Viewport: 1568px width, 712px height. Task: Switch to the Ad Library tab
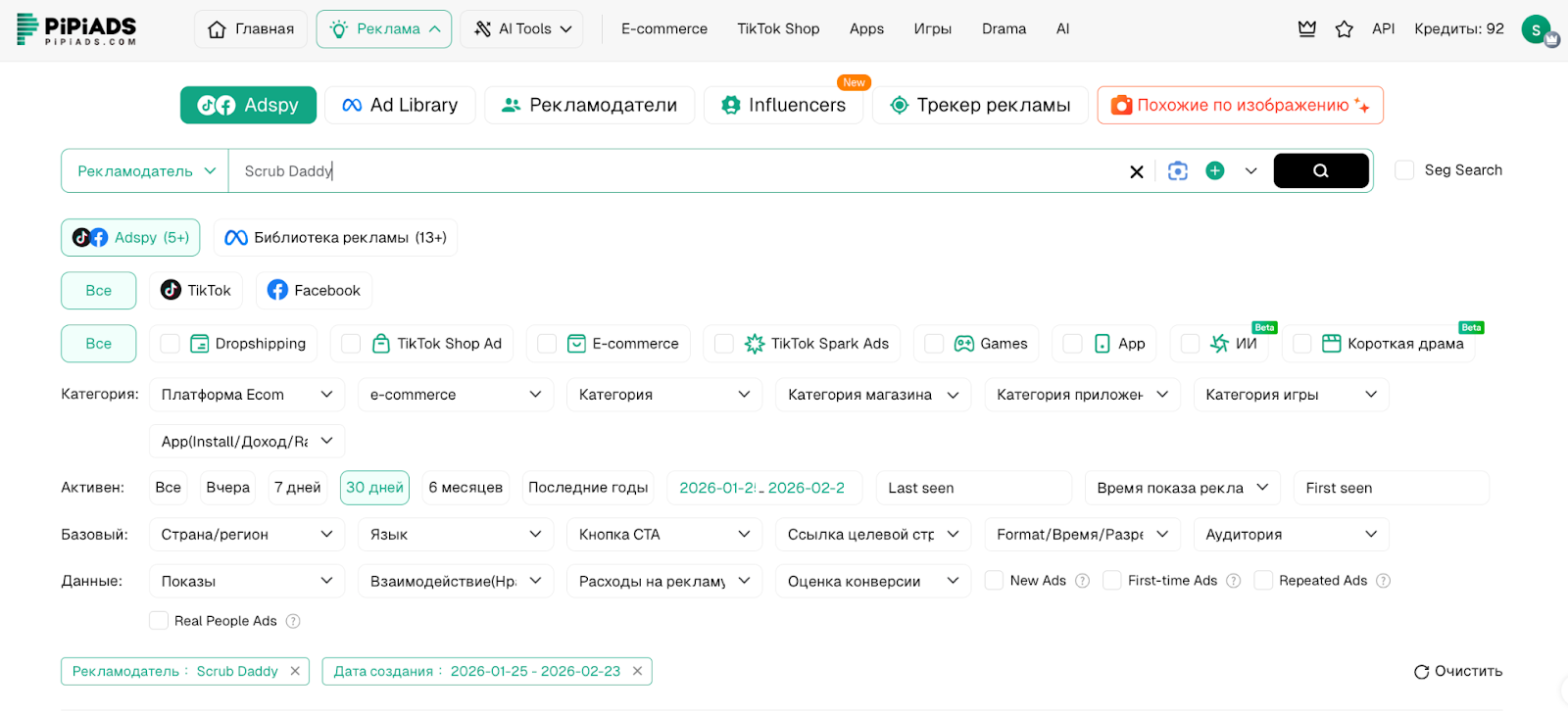400,106
